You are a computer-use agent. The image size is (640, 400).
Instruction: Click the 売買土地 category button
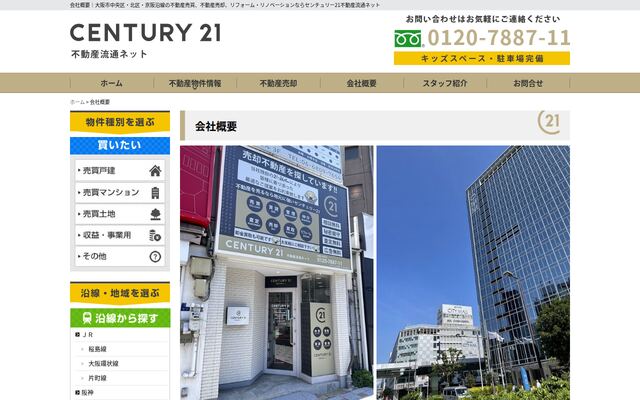click(120, 214)
